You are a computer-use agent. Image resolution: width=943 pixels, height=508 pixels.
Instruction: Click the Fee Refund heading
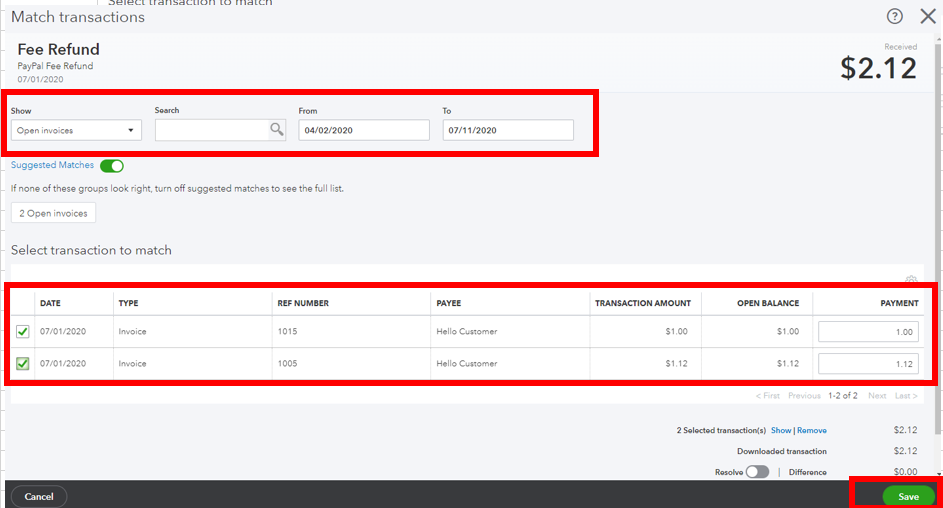[x=58, y=49]
